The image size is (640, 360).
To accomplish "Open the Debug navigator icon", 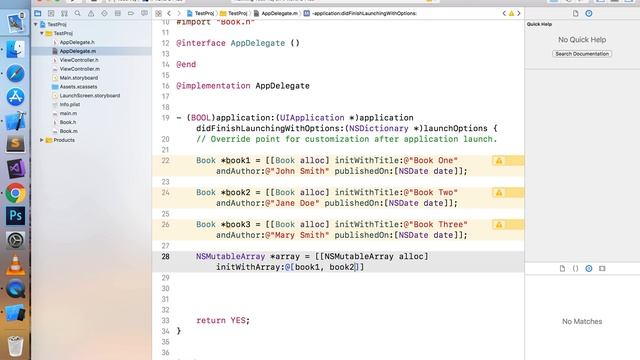I will [118, 13].
